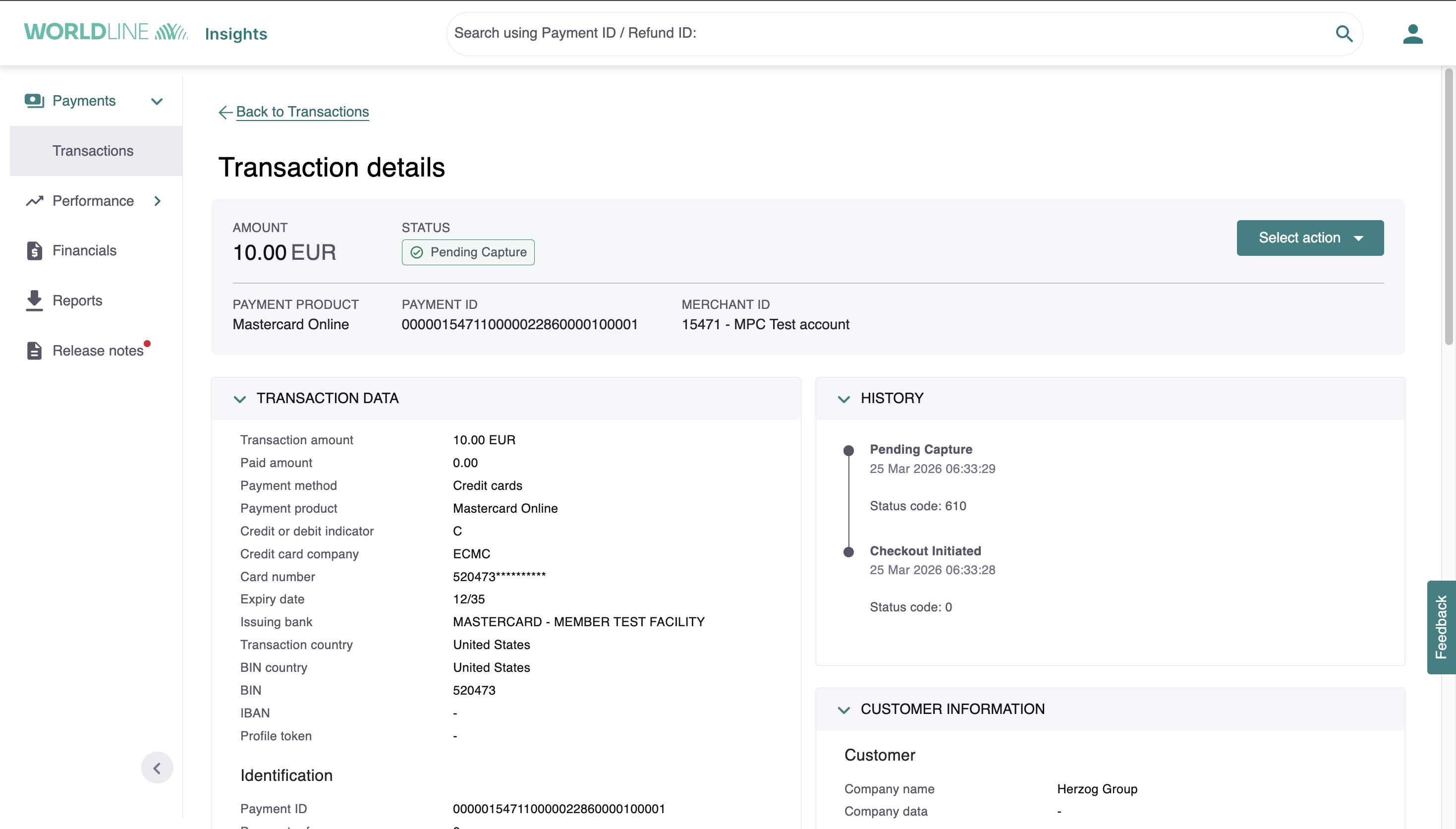Click the Paid amount value 0.00
The image size is (1456, 829).
tap(465, 463)
